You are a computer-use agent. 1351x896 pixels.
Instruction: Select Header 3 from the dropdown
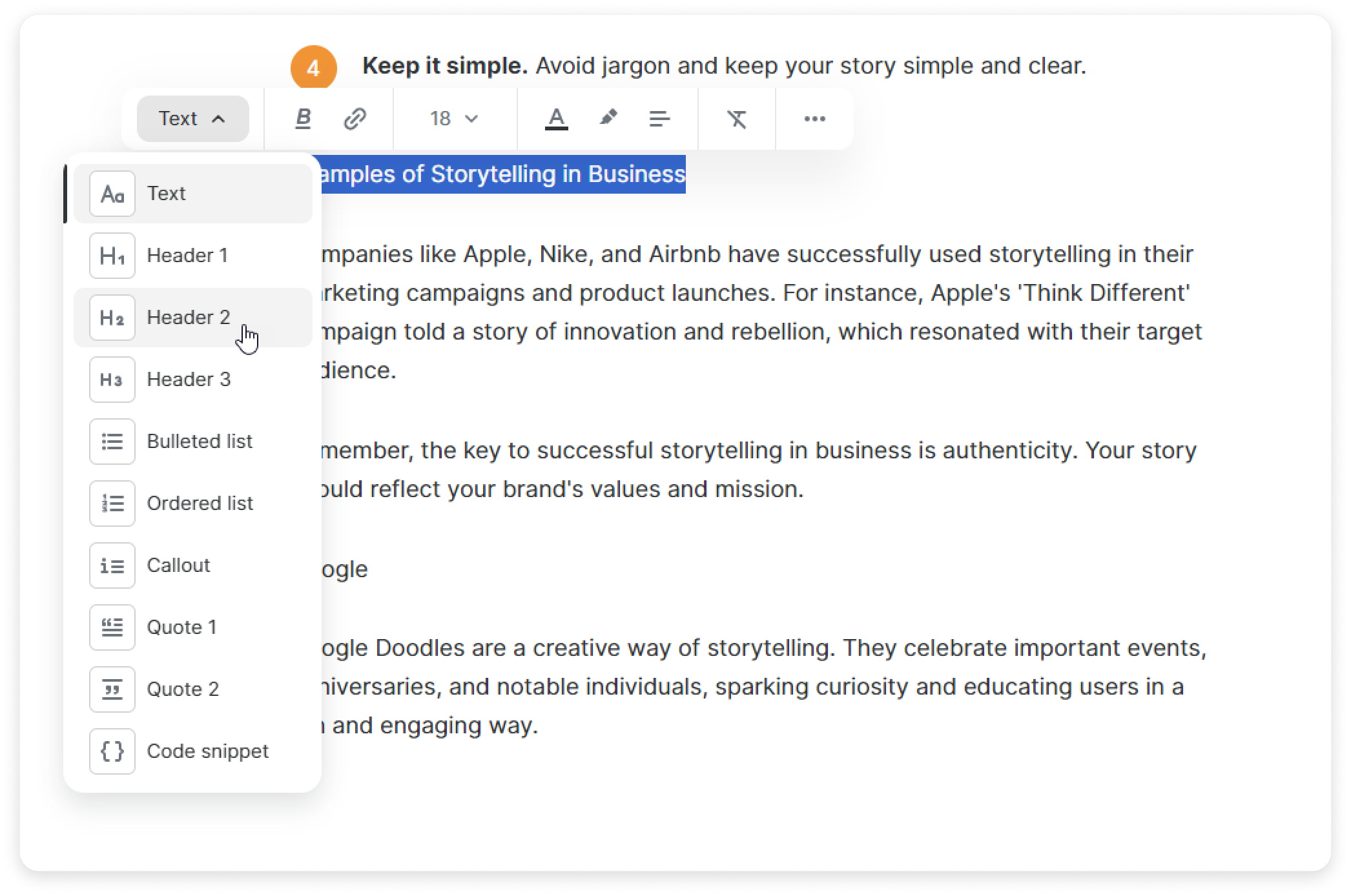point(188,379)
